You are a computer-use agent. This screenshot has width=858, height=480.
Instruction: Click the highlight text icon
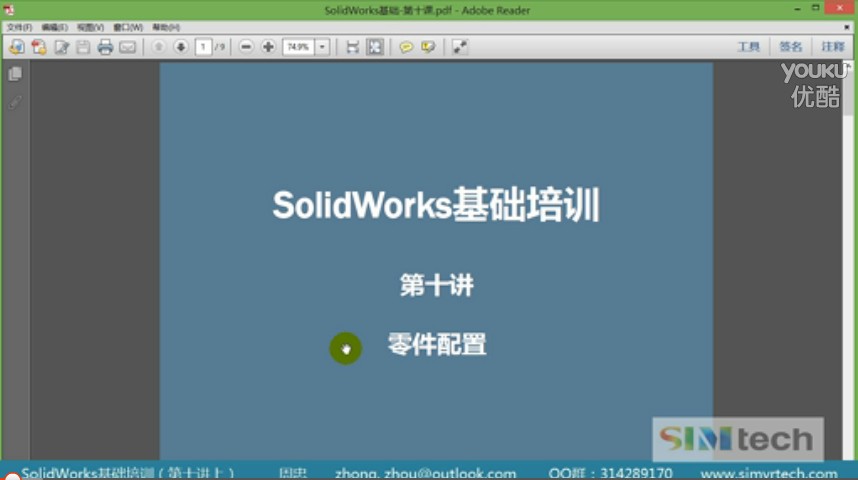[428, 47]
